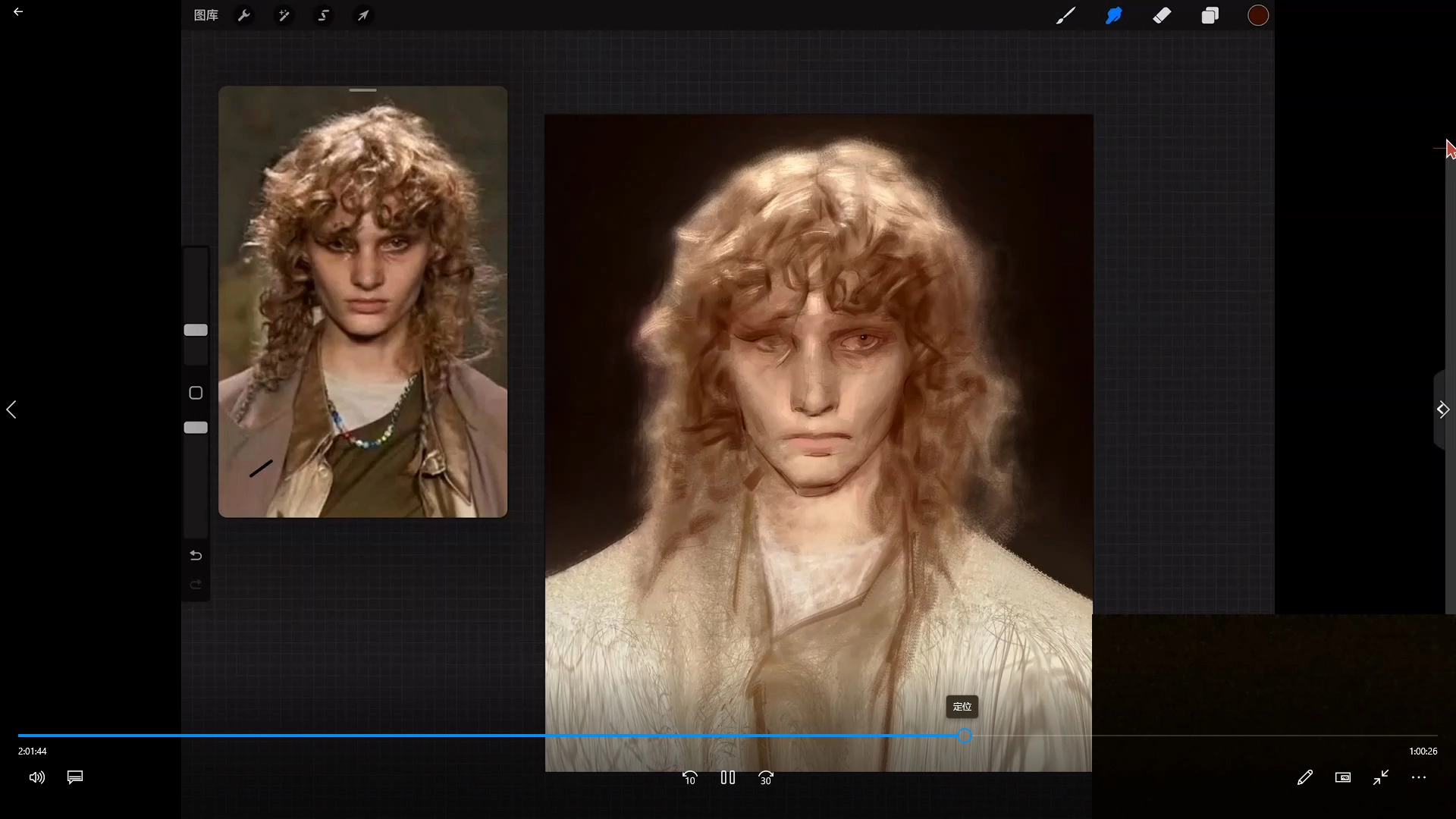Exit fullscreen with collapse arrows
This screenshot has height=819, width=1456.
coord(1381,777)
